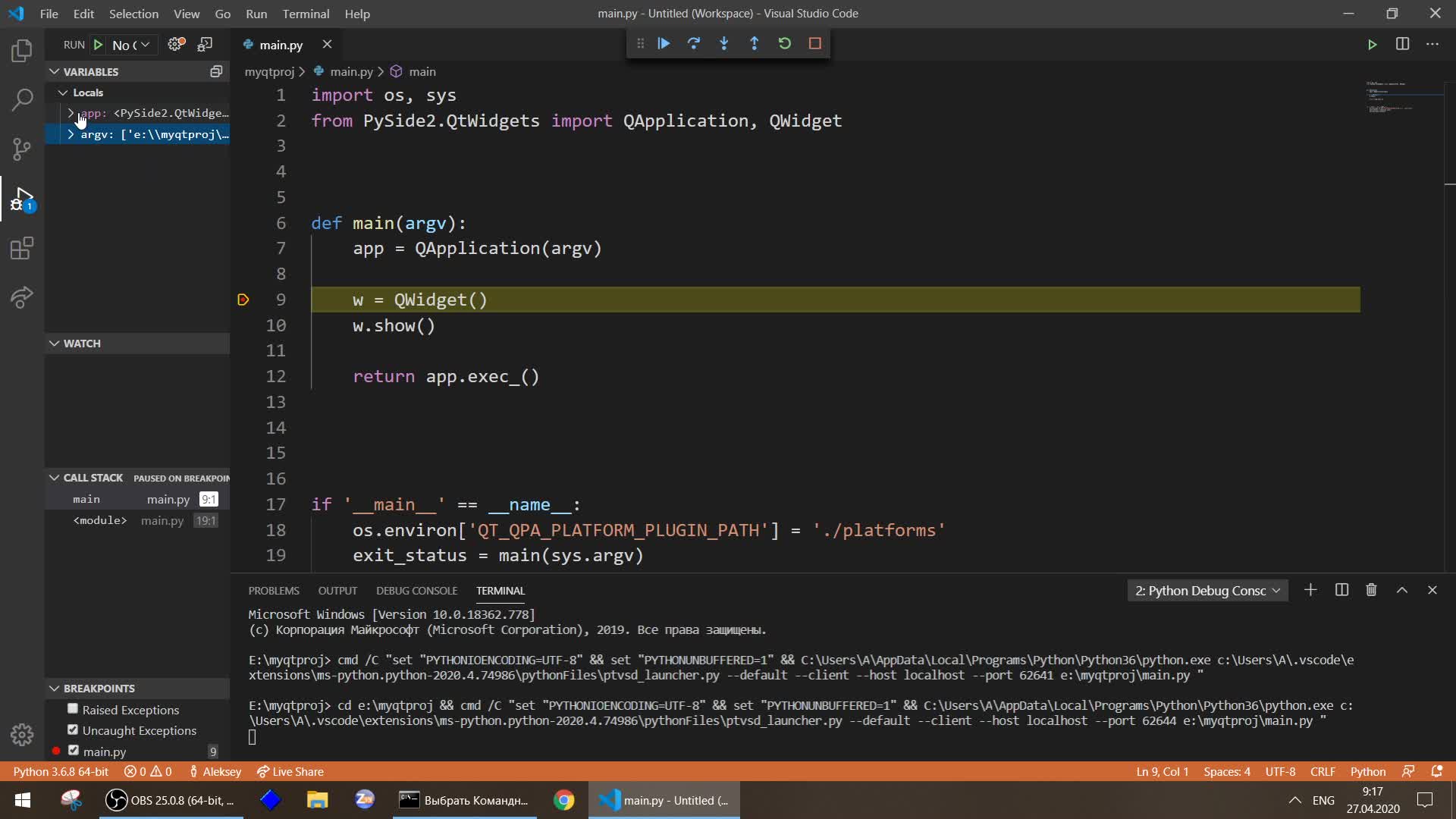The image size is (1456, 819).
Task: Open errors and warnings status item
Action: pos(148,771)
